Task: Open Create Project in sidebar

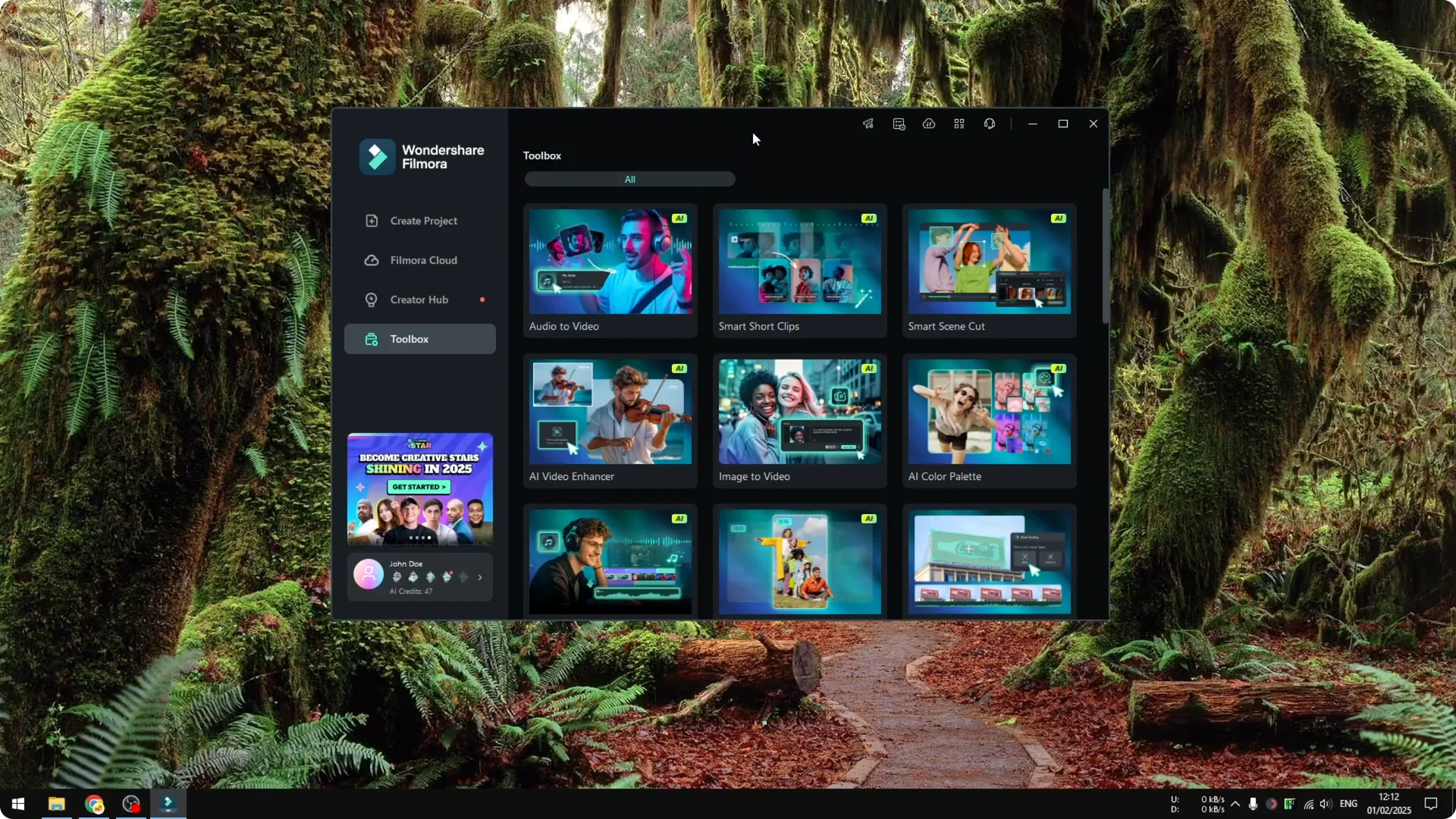Action: point(423,221)
